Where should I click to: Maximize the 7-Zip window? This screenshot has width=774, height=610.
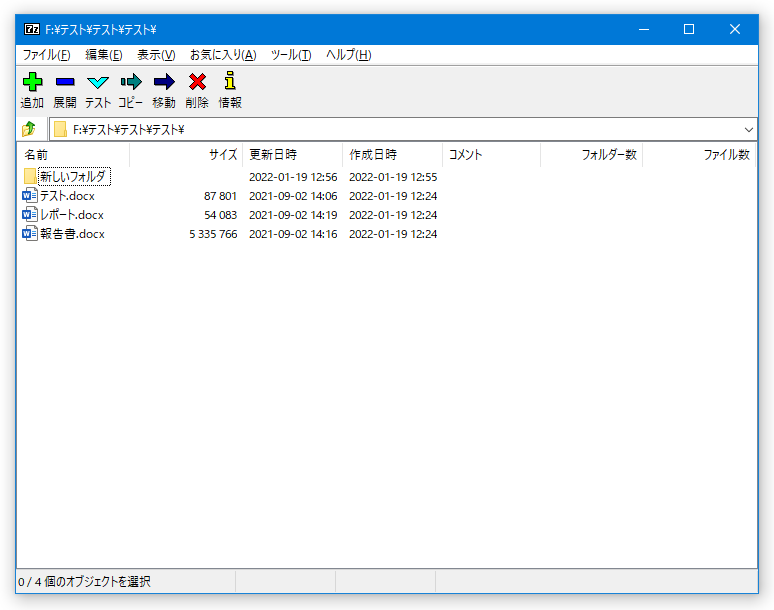[x=689, y=30]
